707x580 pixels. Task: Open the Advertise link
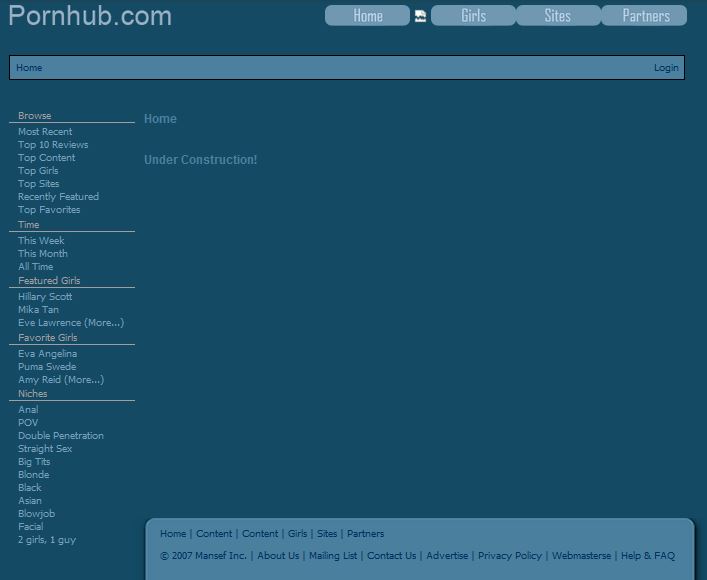click(447, 556)
